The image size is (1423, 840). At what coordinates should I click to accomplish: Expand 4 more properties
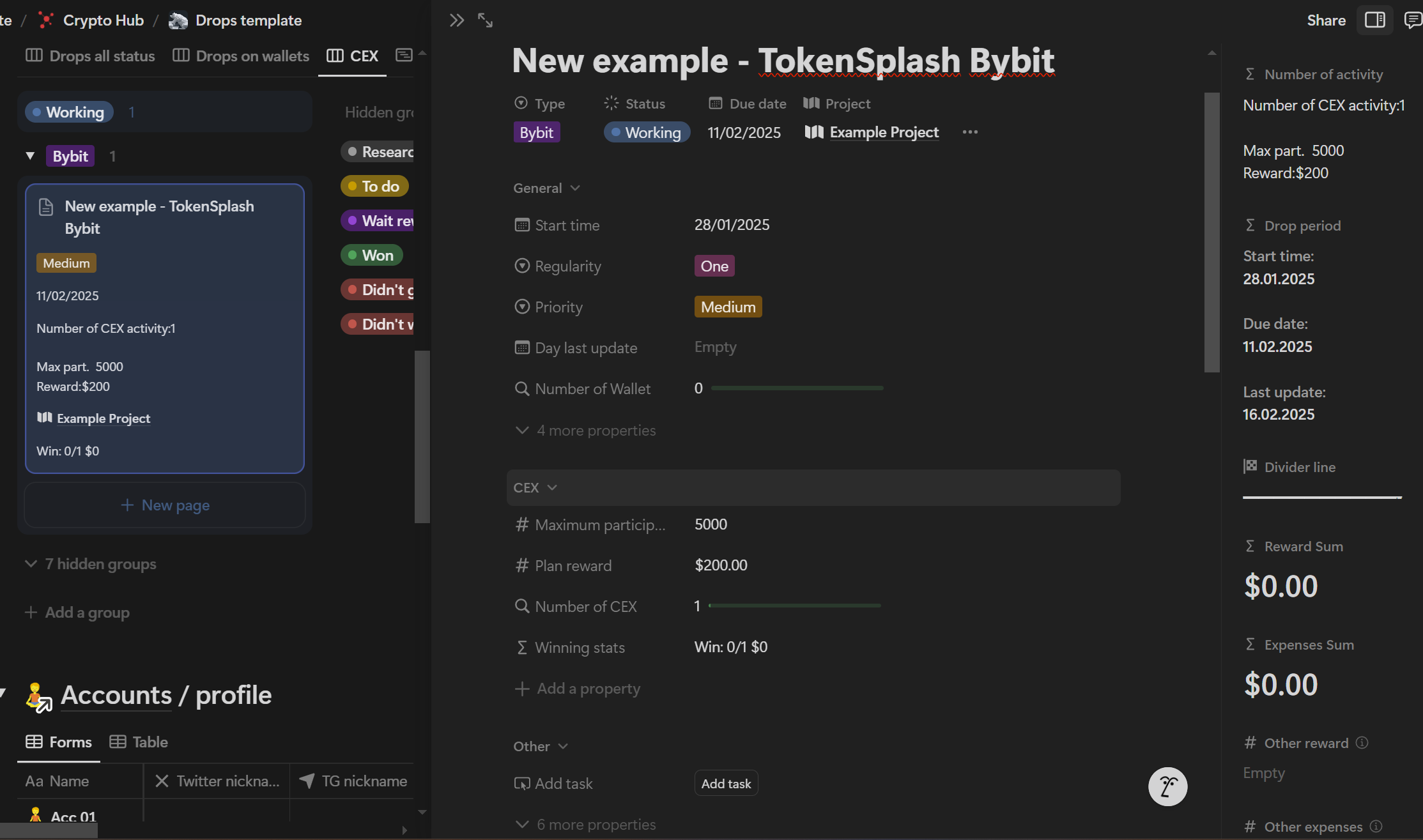click(585, 431)
